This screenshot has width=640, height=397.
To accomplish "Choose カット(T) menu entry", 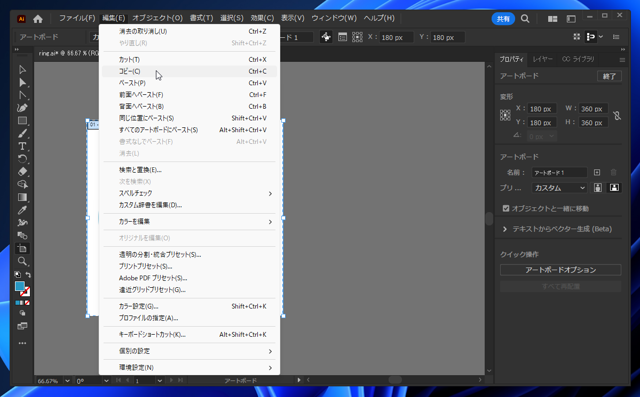I will (x=189, y=60).
